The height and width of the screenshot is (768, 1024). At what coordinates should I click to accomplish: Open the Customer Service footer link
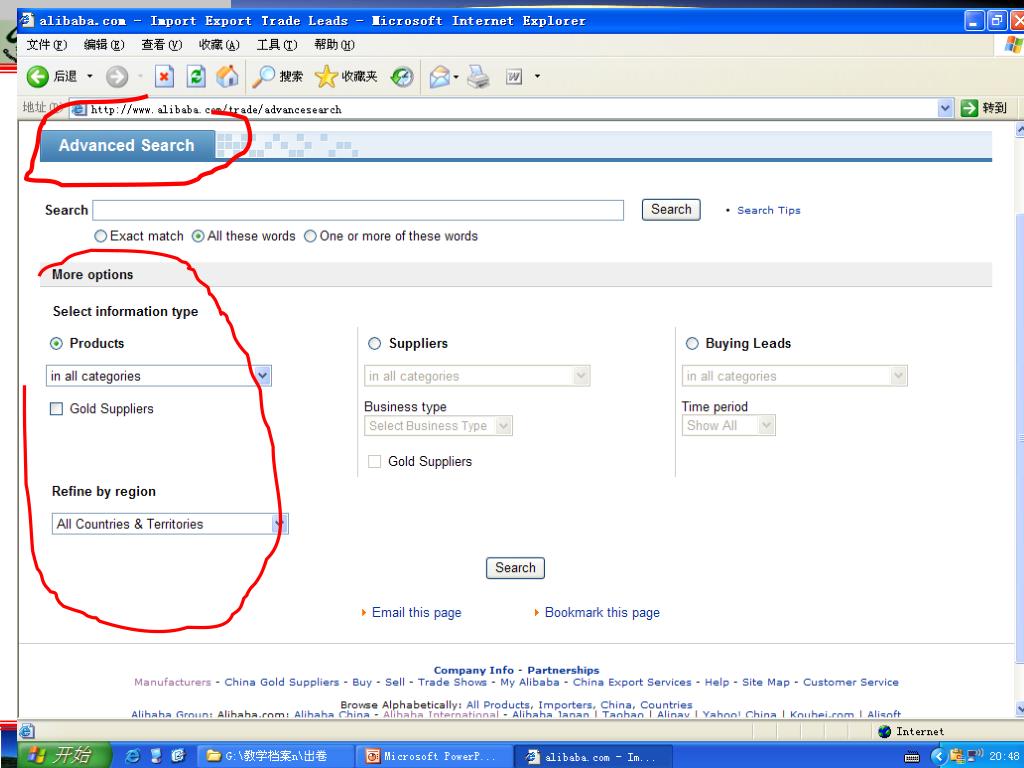[x=850, y=682]
